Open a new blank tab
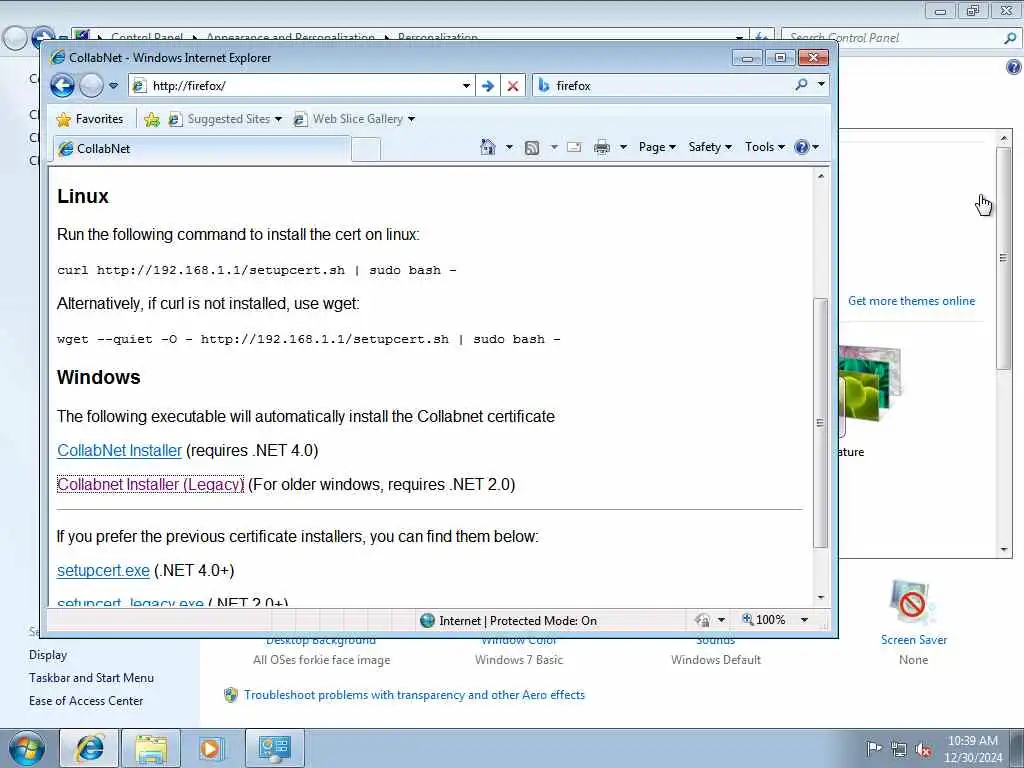 (366, 150)
